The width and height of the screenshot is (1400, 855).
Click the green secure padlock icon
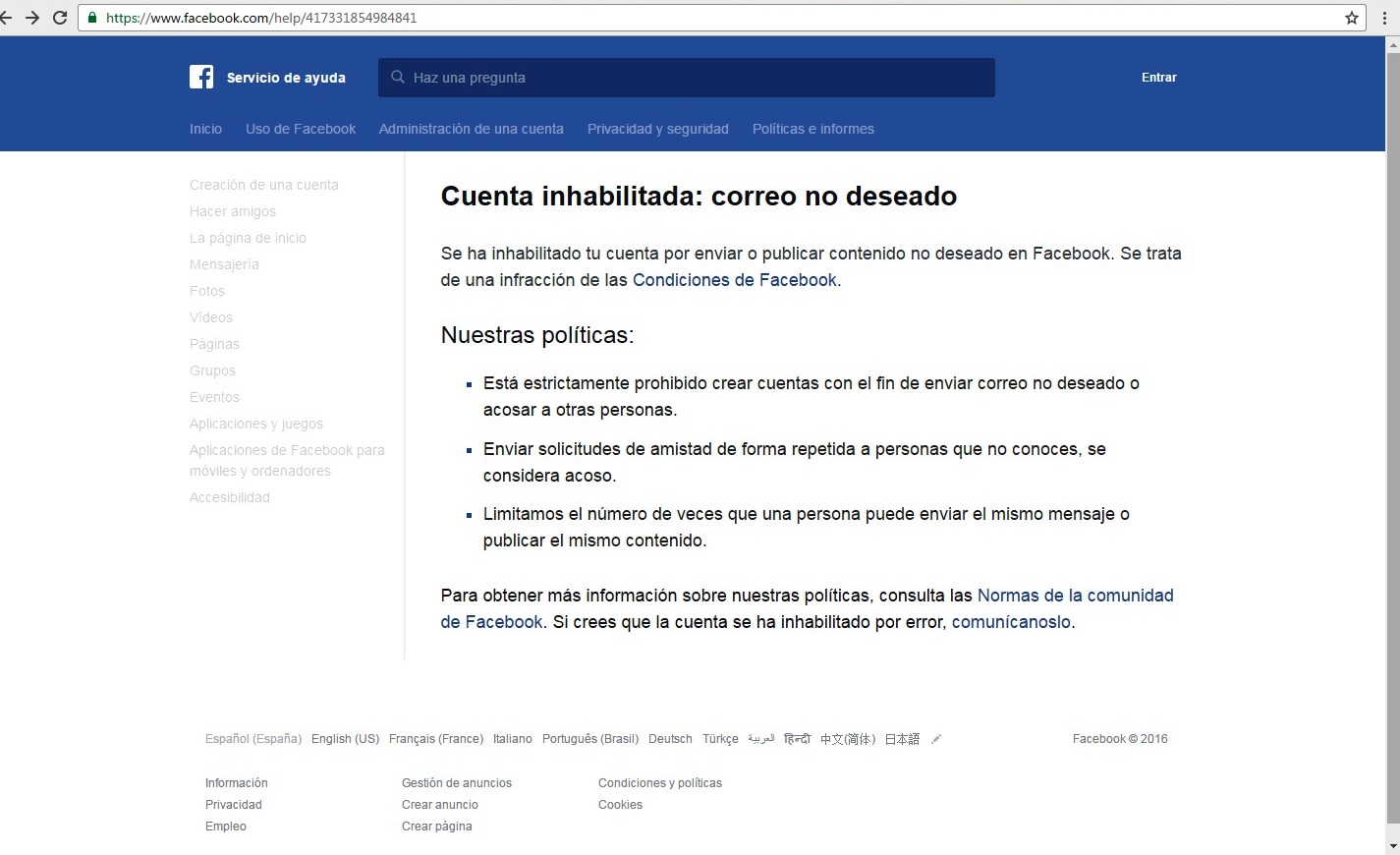92,18
